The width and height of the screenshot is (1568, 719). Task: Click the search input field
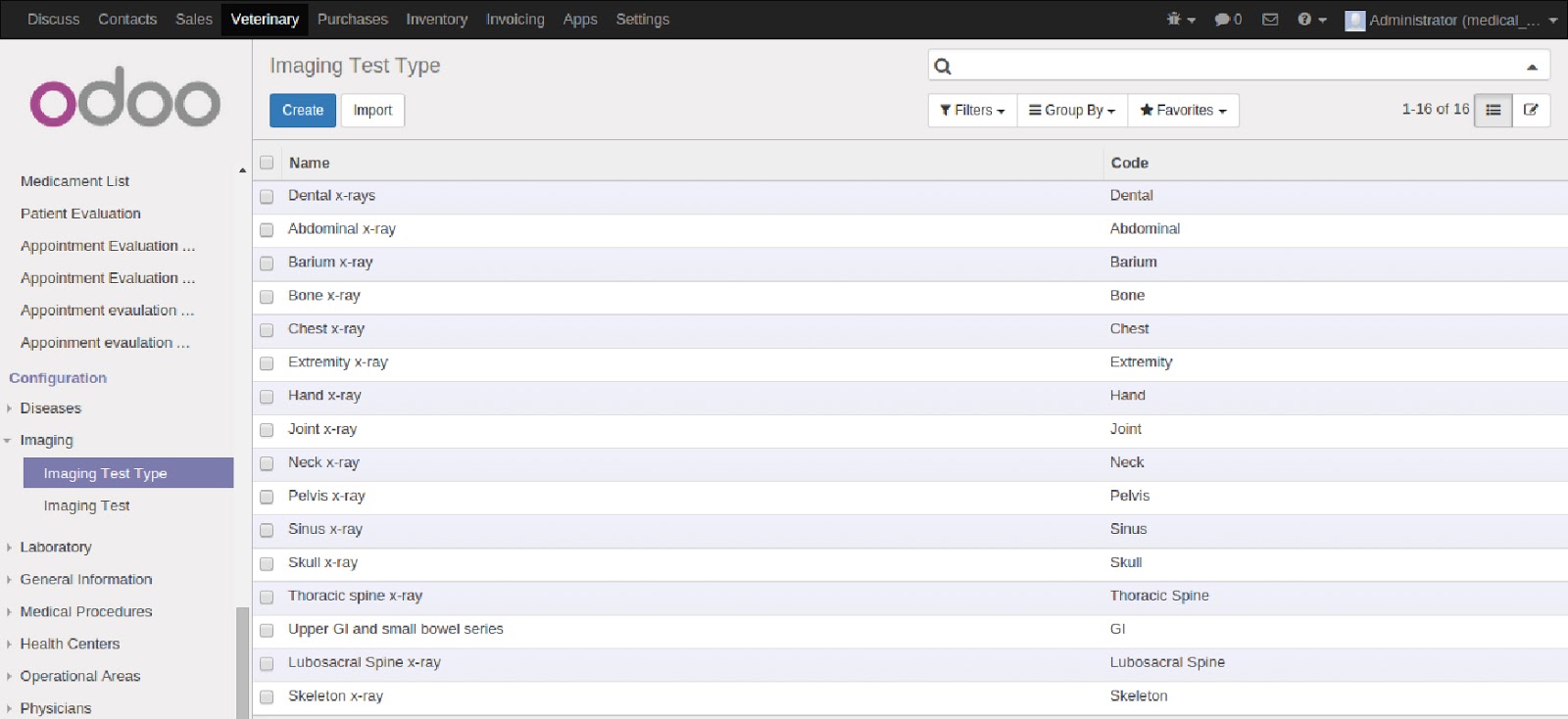point(1239,66)
